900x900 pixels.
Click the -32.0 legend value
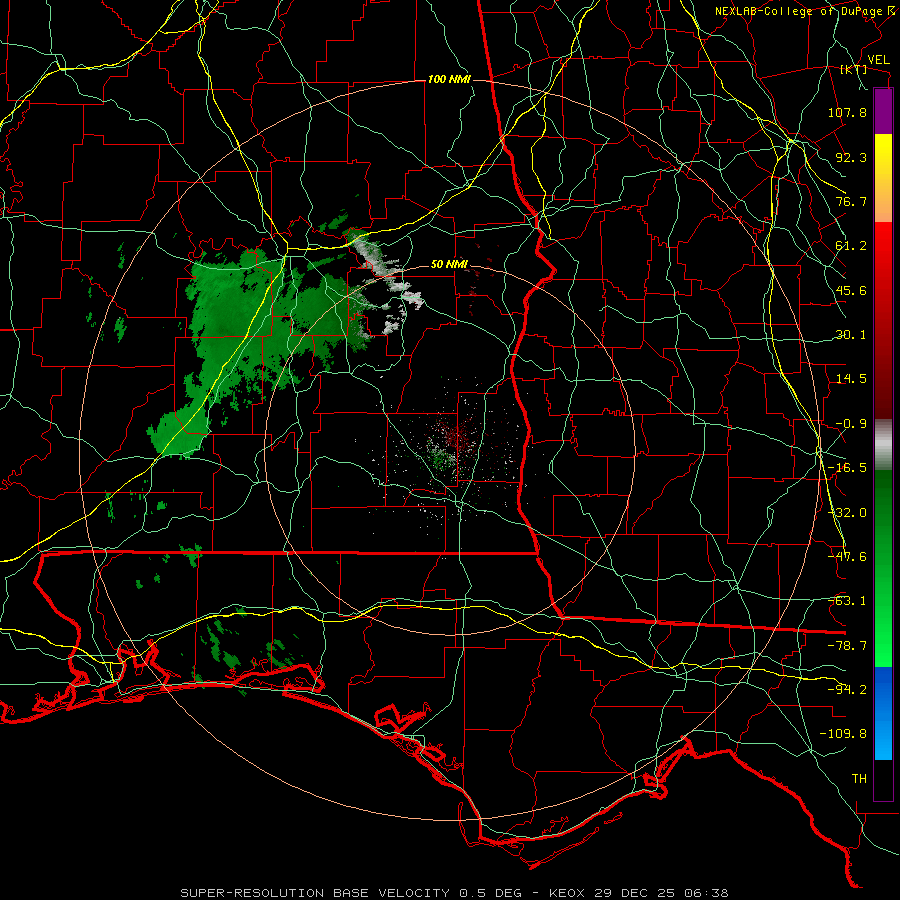tap(847, 513)
